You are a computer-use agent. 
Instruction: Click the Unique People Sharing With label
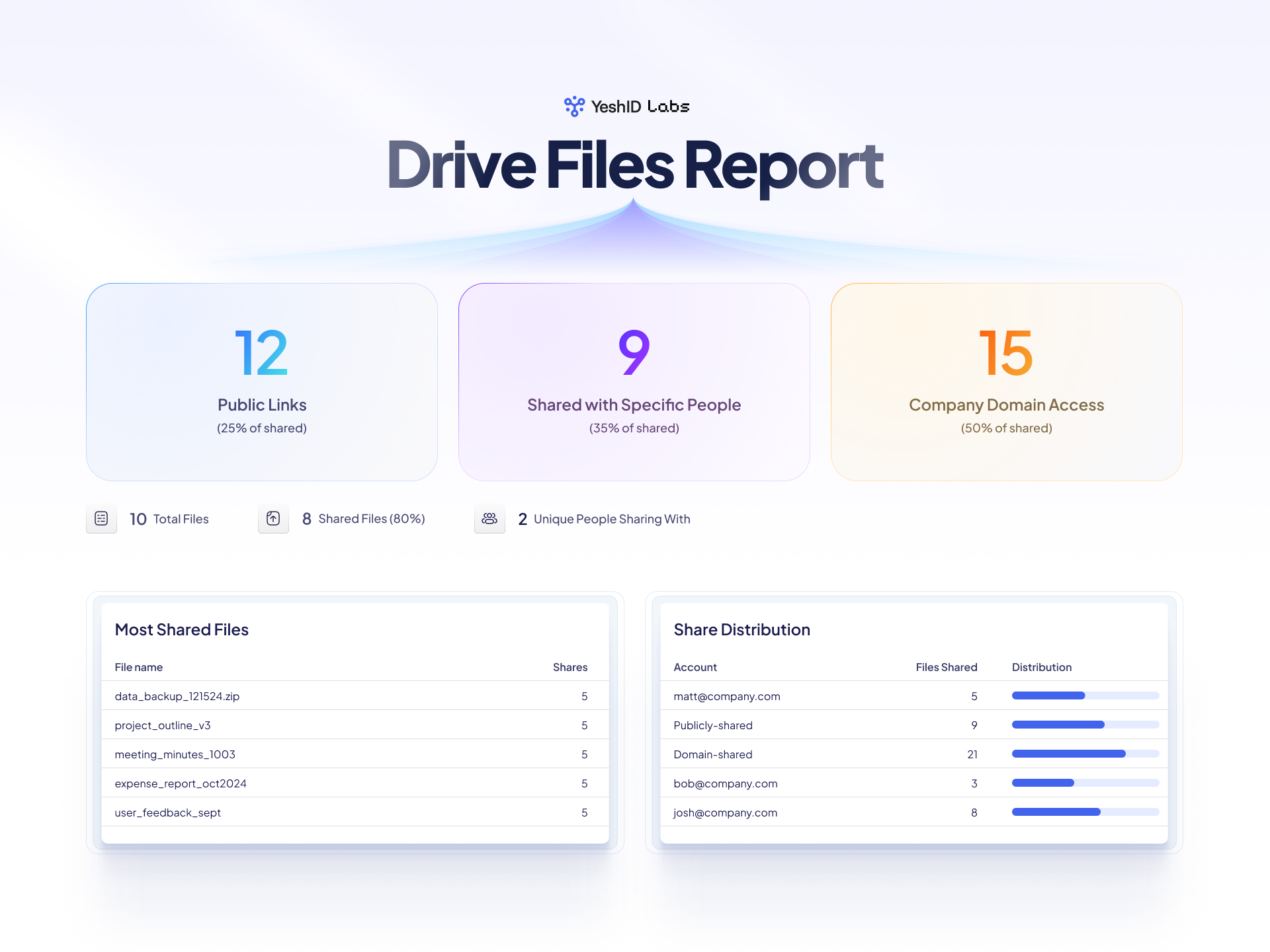coord(612,519)
